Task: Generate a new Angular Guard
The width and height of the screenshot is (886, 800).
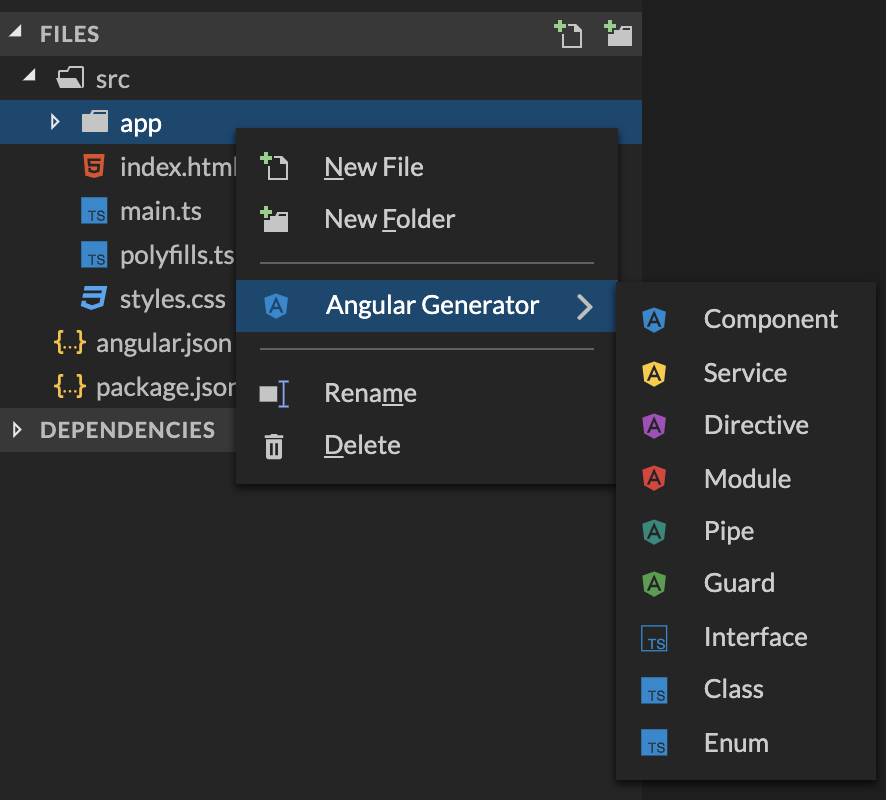Action: (x=746, y=584)
